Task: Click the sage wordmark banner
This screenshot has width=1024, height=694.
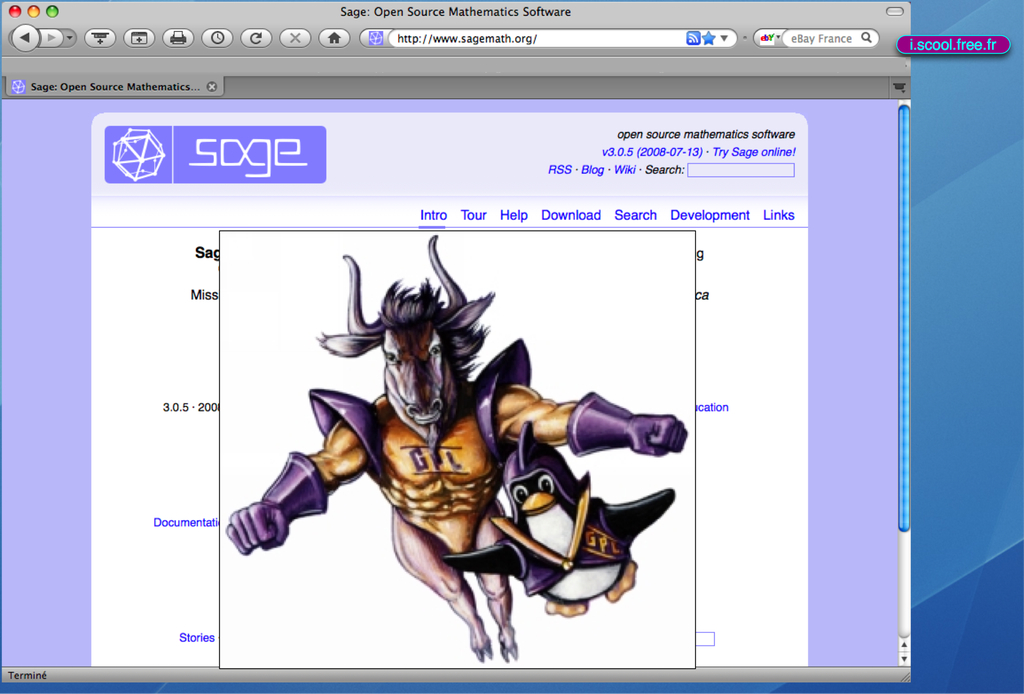Action: pyautogui.click(x=249, y=155)
